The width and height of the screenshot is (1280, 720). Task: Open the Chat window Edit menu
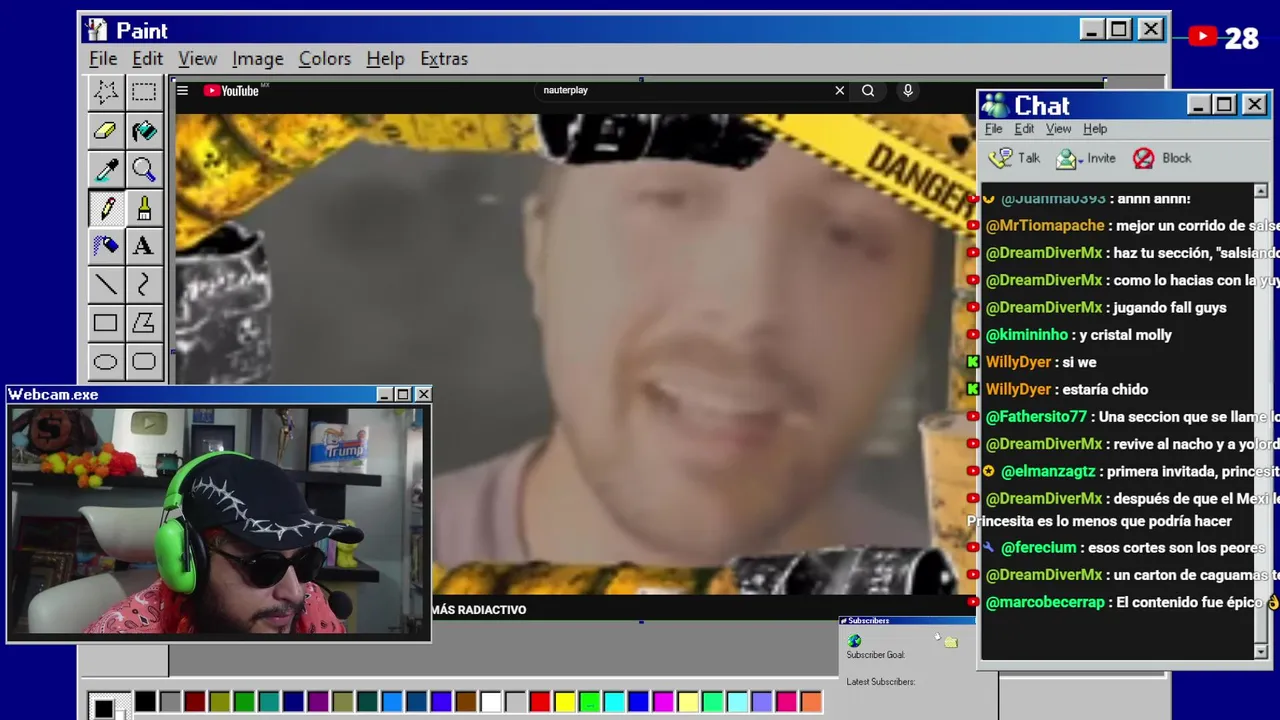[1024, 129]
